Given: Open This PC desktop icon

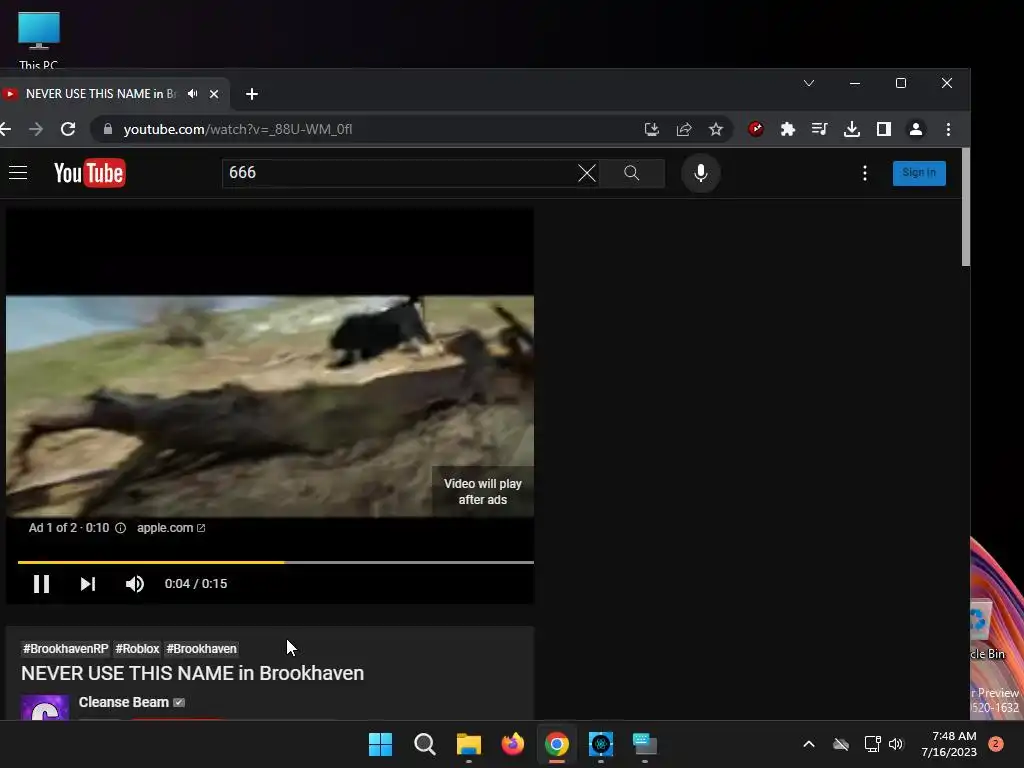Looking at the screenshot, I should coord(39,39).
